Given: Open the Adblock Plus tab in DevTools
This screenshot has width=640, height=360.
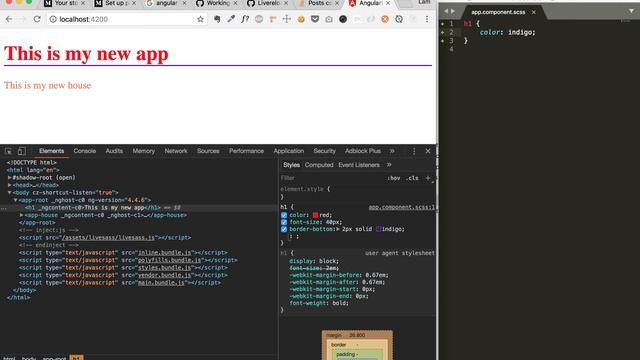Looking at the screenshot, I should (363, 151).
